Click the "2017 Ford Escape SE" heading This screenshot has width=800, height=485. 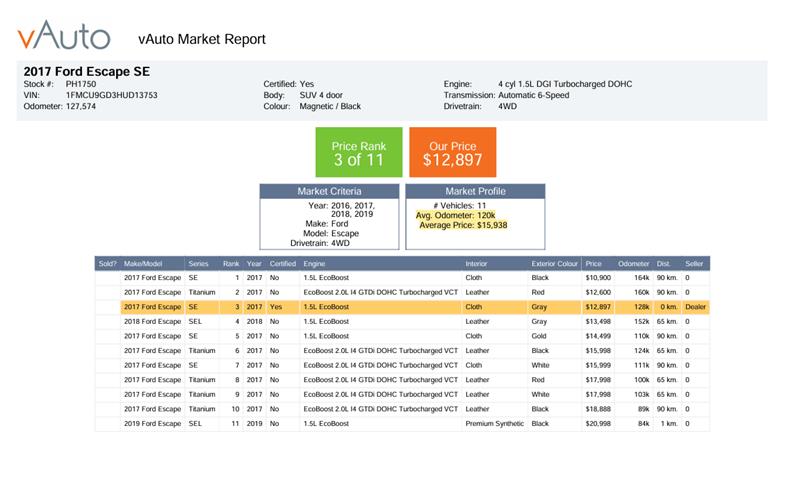tap(87, 71)
